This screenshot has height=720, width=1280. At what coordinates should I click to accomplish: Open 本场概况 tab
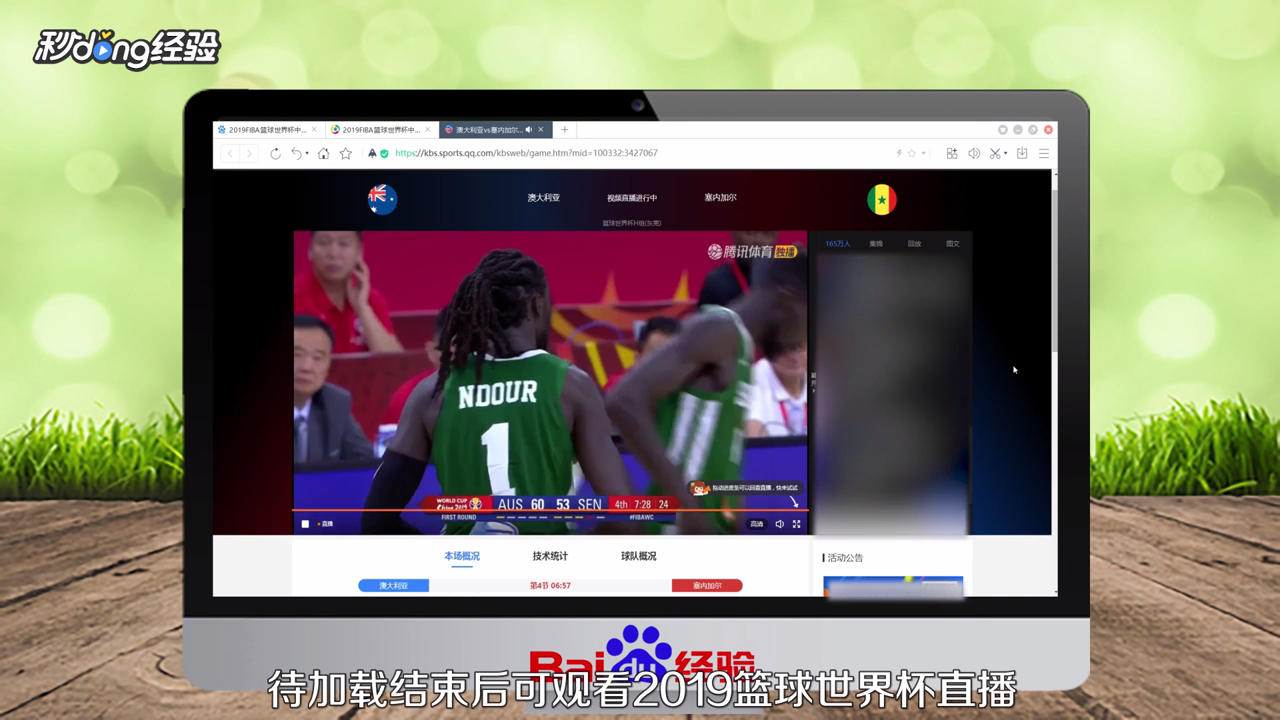click(462, 556)
